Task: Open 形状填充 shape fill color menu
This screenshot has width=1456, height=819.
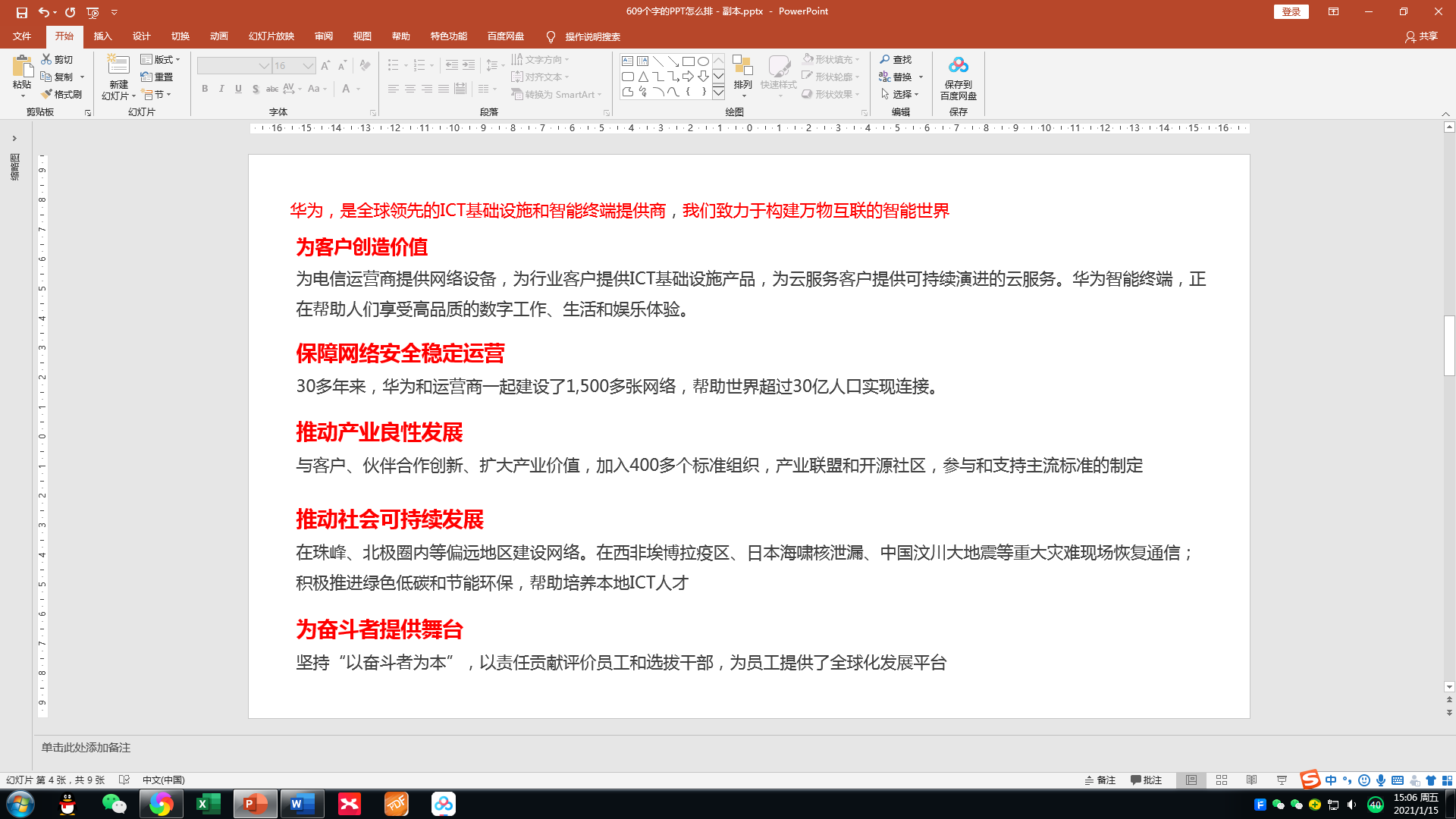Action: pos(831,59)
